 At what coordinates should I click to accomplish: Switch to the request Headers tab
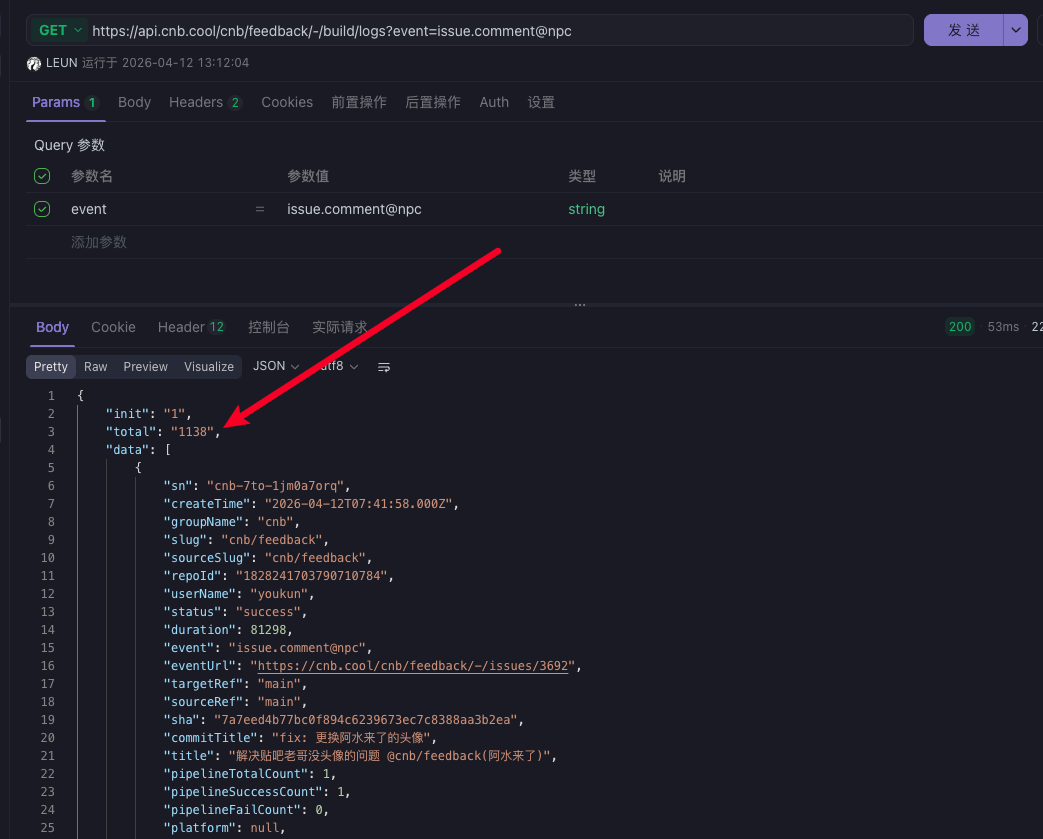(205, 102)
